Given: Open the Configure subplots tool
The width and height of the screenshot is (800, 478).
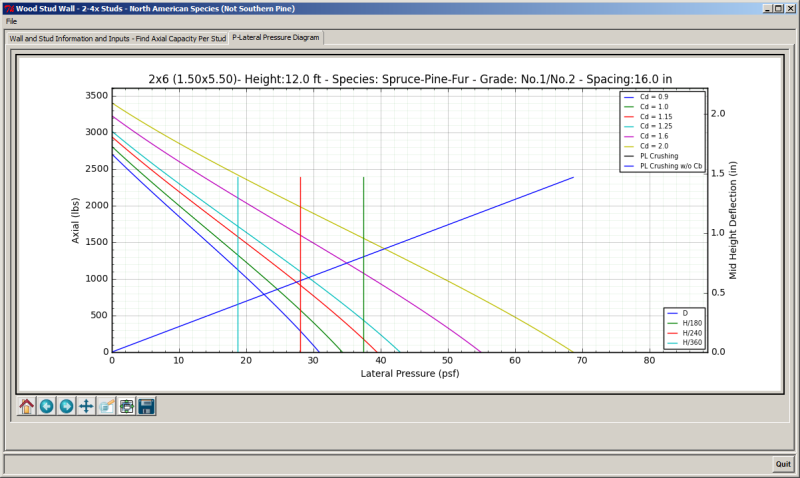Looking at the screenshot, I should coord(127,407).
